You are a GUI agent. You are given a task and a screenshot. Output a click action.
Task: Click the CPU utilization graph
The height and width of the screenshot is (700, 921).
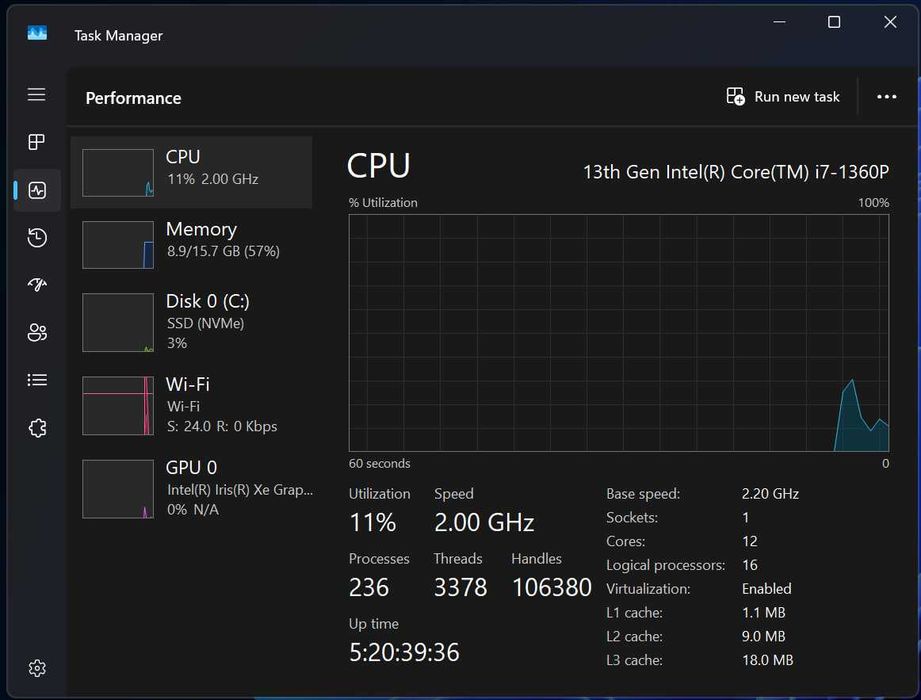619,333
